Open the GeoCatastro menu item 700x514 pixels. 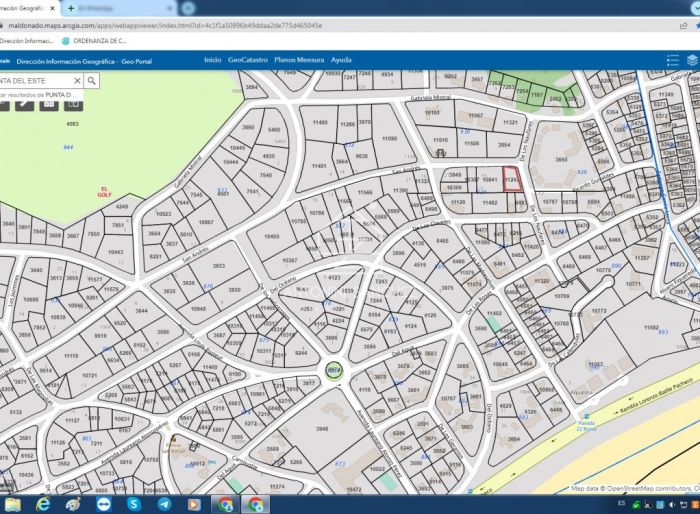(x=248, y=60)
